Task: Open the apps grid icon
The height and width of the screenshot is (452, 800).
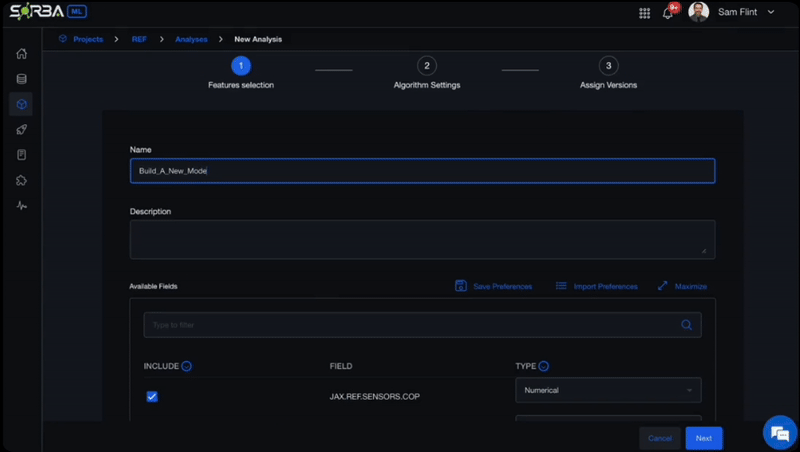Action: point(644,13)
